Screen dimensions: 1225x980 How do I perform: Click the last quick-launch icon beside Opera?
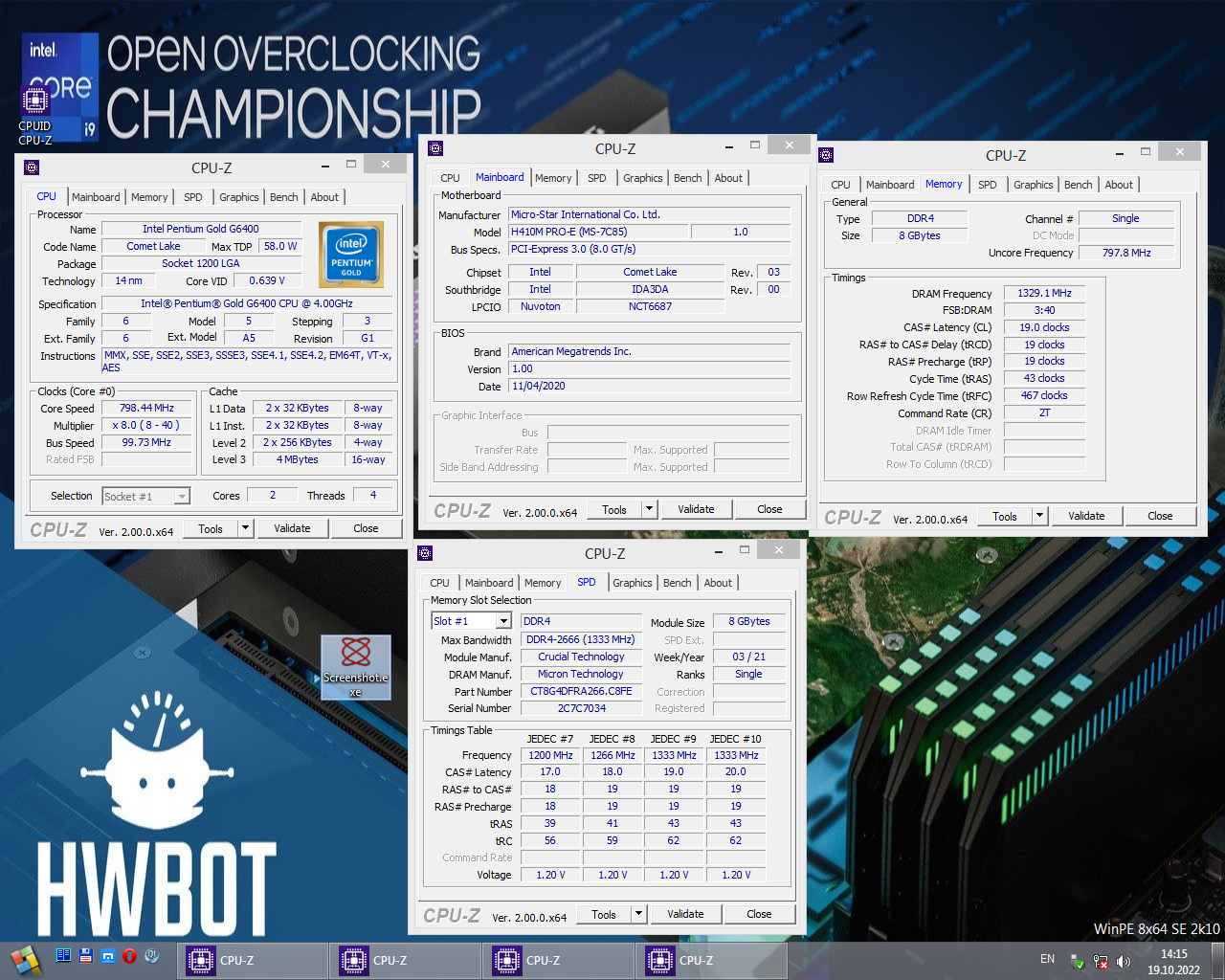(152, 955)
